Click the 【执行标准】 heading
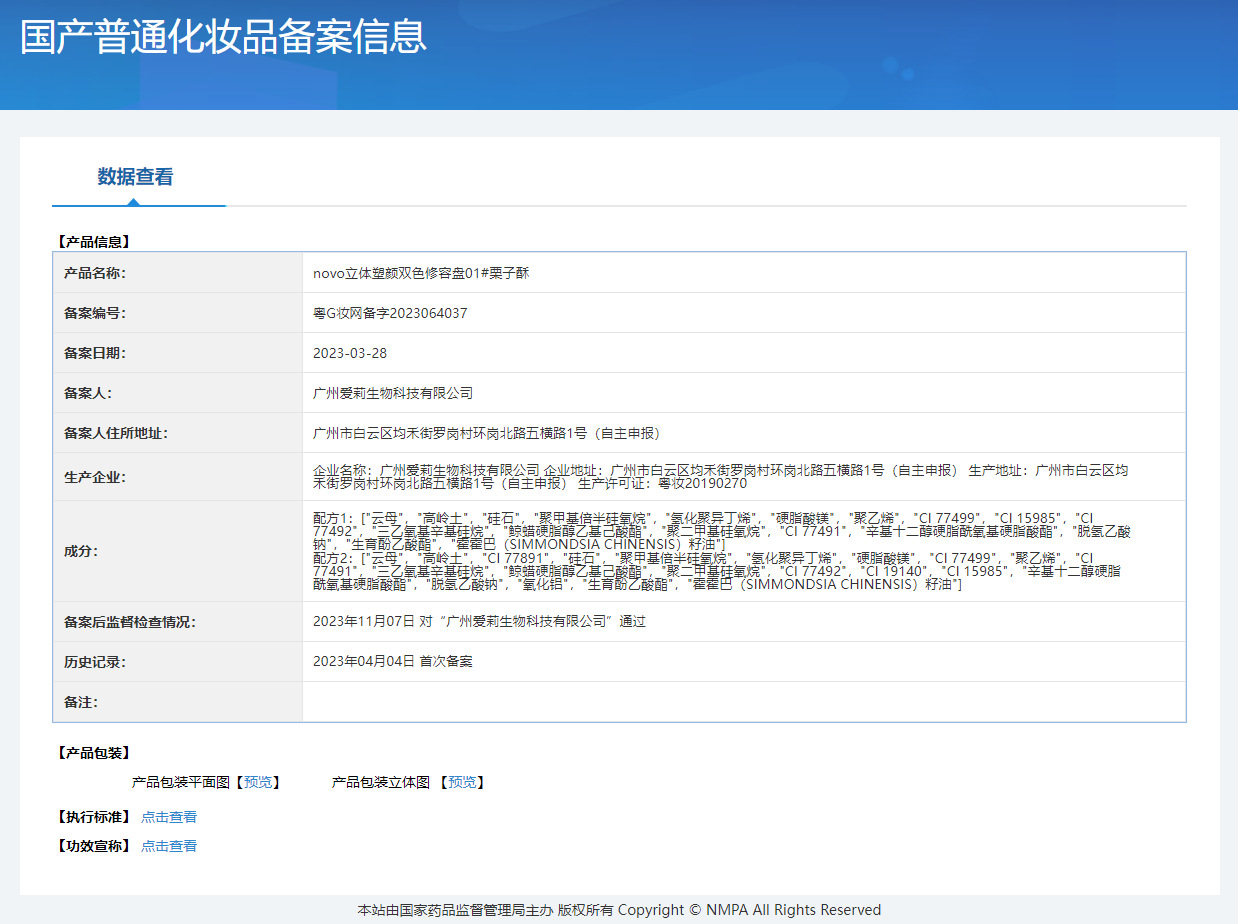The width and height of the screenshot is (1238, 924). tap(94, 817)
